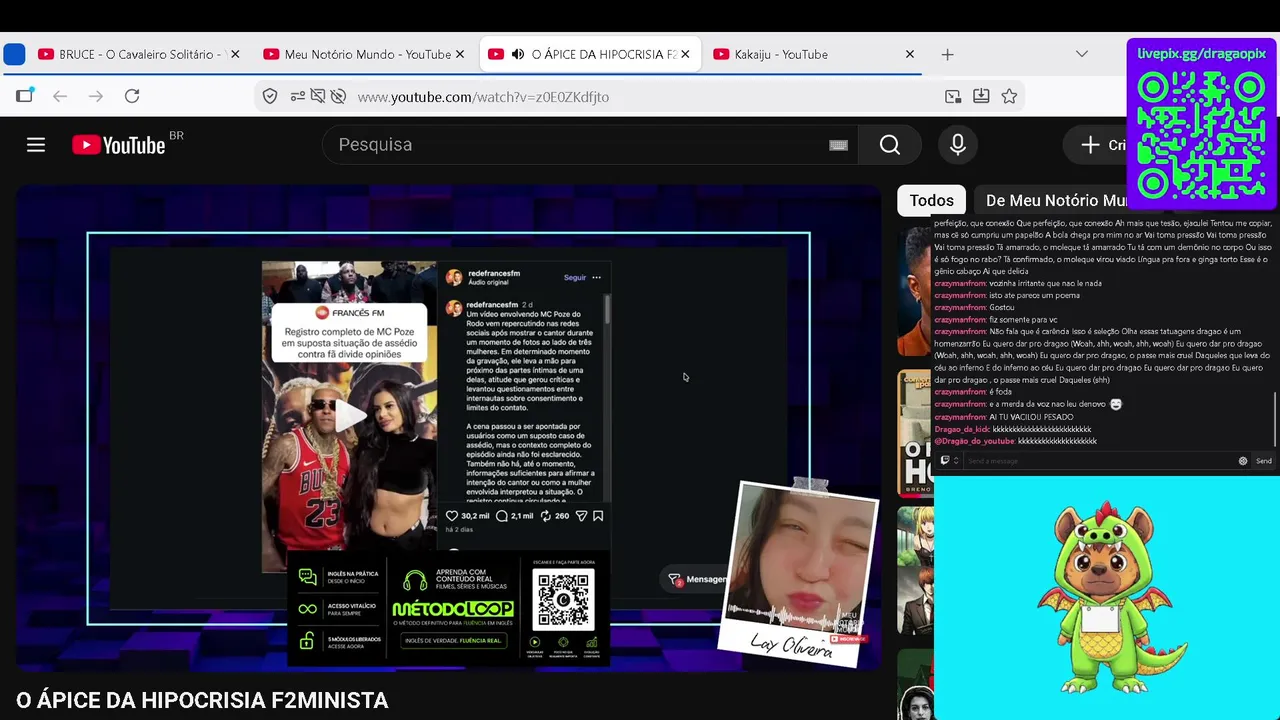
Task: Close the BRUCE - O Cavaleiro Solitário tab
Action: tap(235, 54)
